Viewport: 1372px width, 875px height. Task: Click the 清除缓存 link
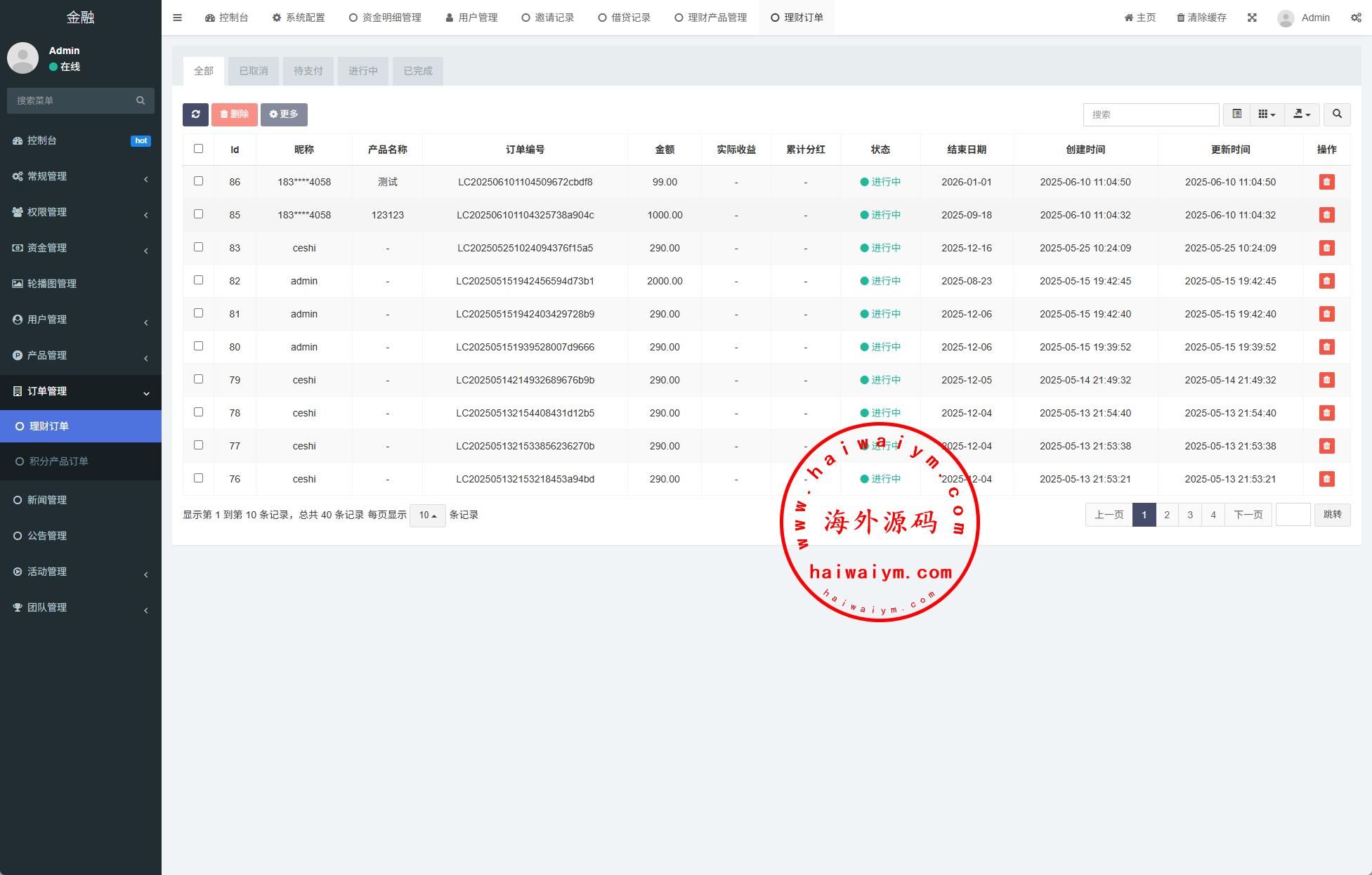coord(1201,18)
